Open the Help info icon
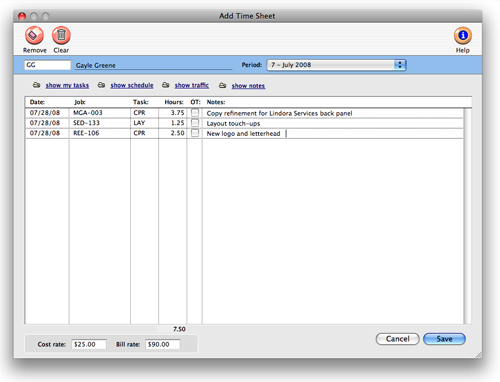Viewport: 500px width, 382px height. pos(463,36)
